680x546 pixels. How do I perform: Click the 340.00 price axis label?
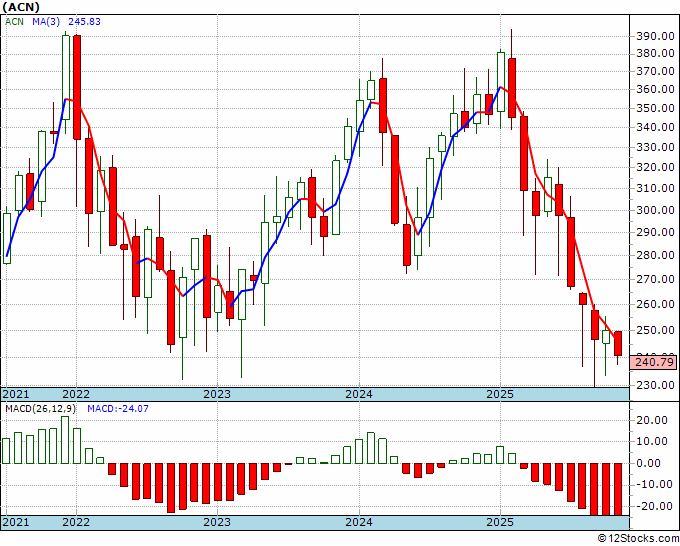[x=655, y=127]
